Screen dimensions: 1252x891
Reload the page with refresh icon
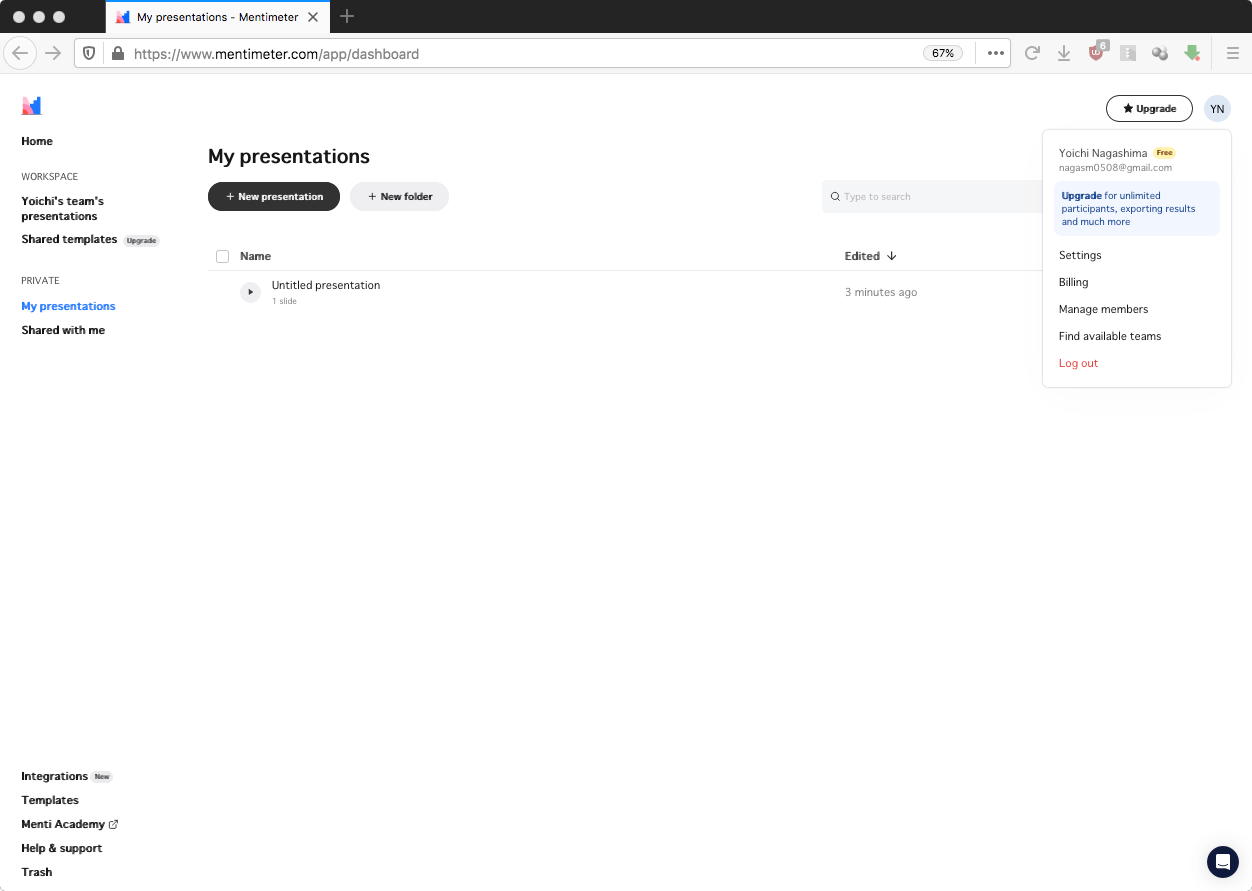pos(1032,53)
